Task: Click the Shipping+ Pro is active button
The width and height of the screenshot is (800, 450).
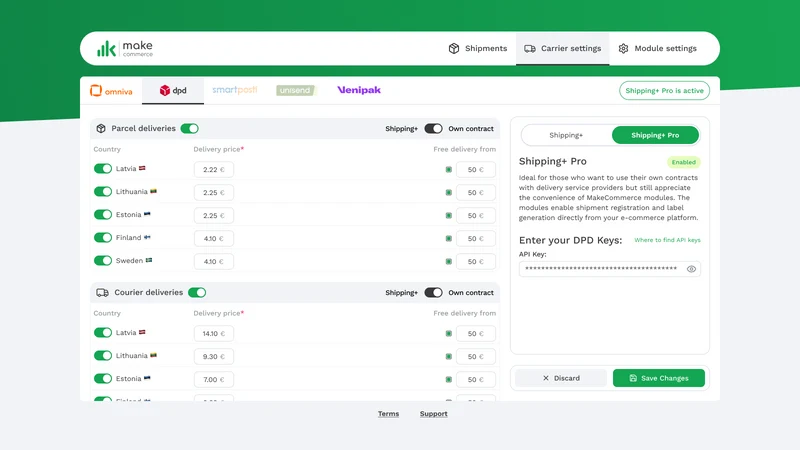Action: click(664, 90)
